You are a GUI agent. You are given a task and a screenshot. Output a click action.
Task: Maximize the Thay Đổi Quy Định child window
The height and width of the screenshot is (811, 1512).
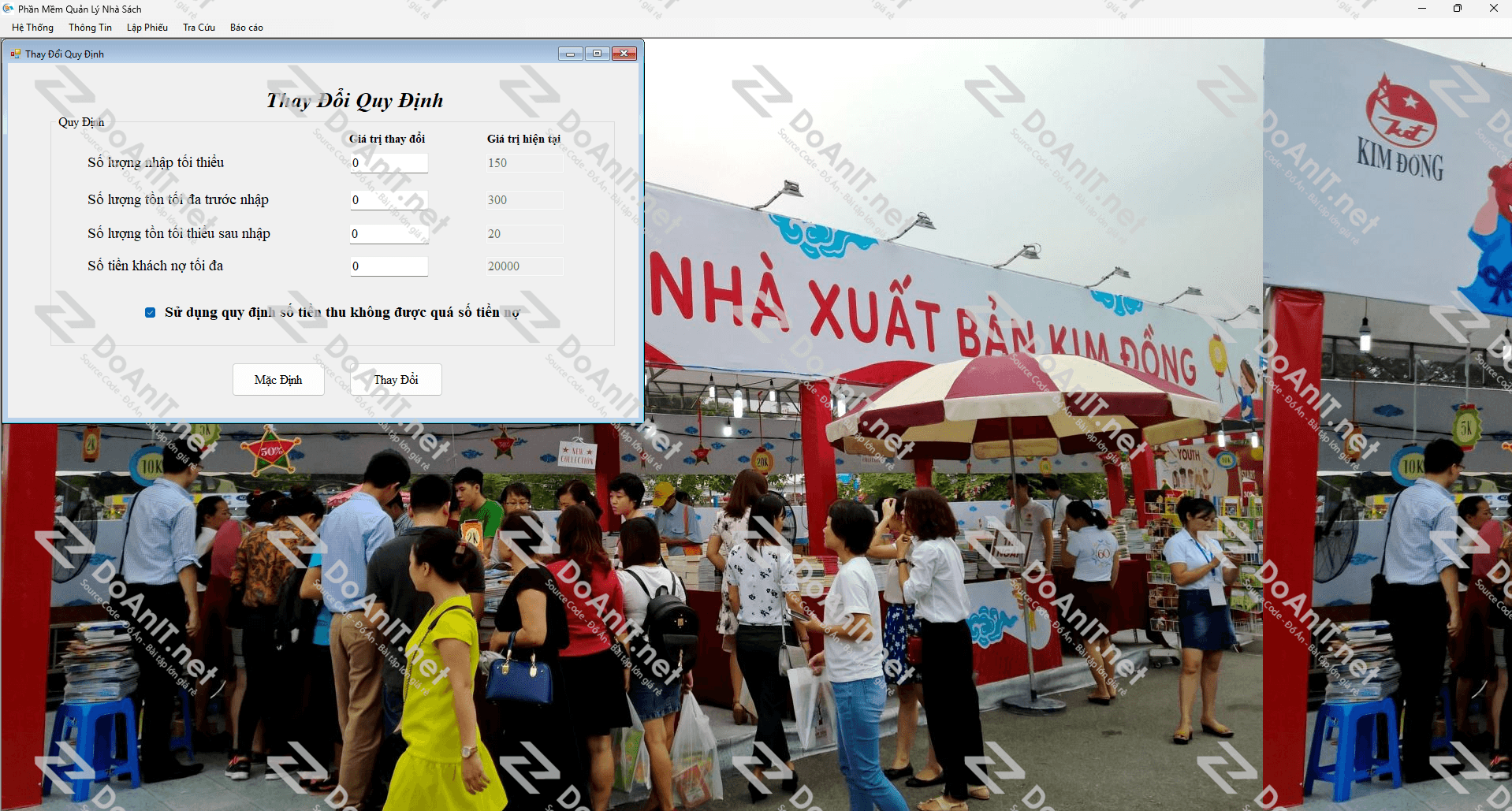tap(597, 54)
